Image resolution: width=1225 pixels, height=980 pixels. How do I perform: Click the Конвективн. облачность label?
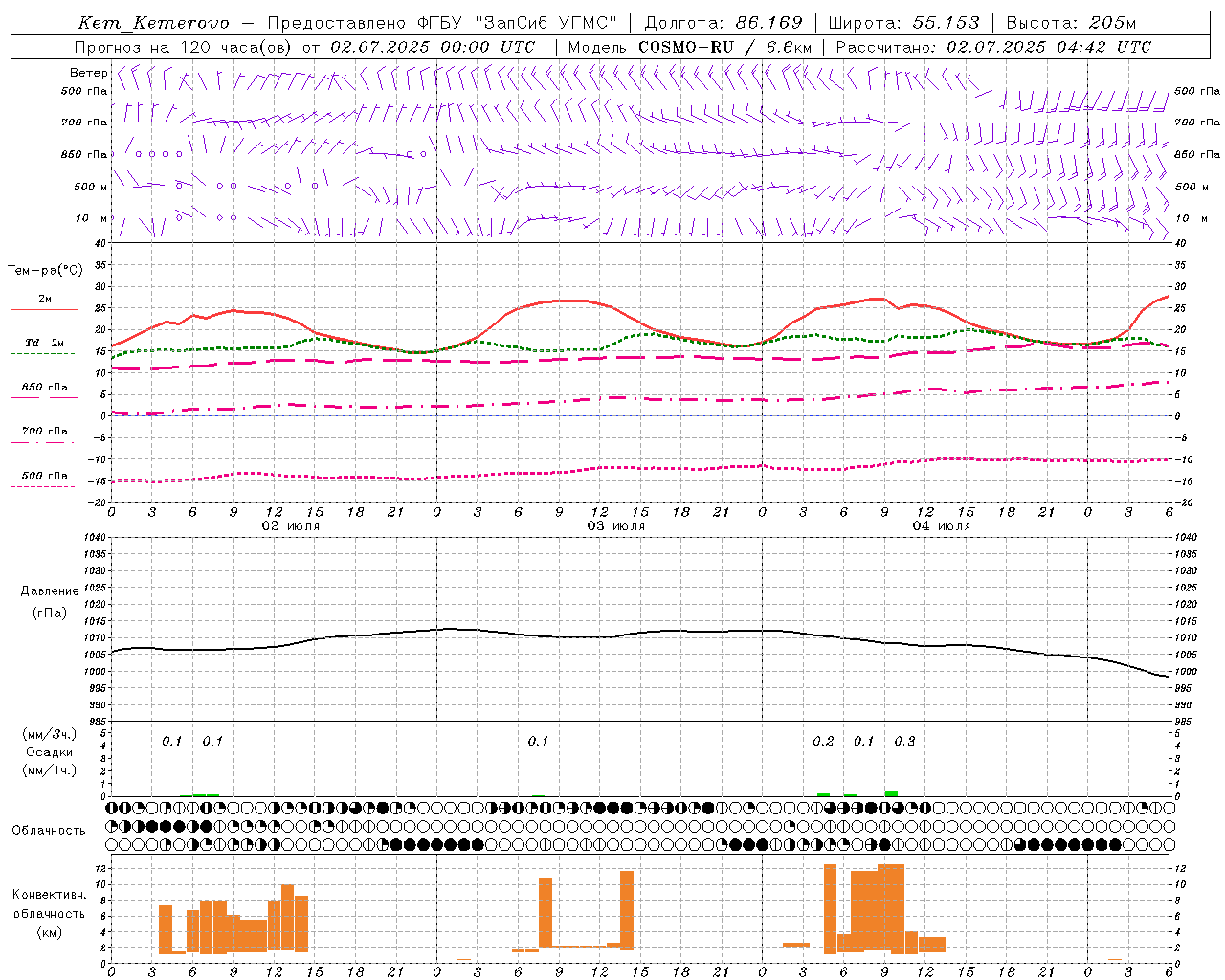49,904
